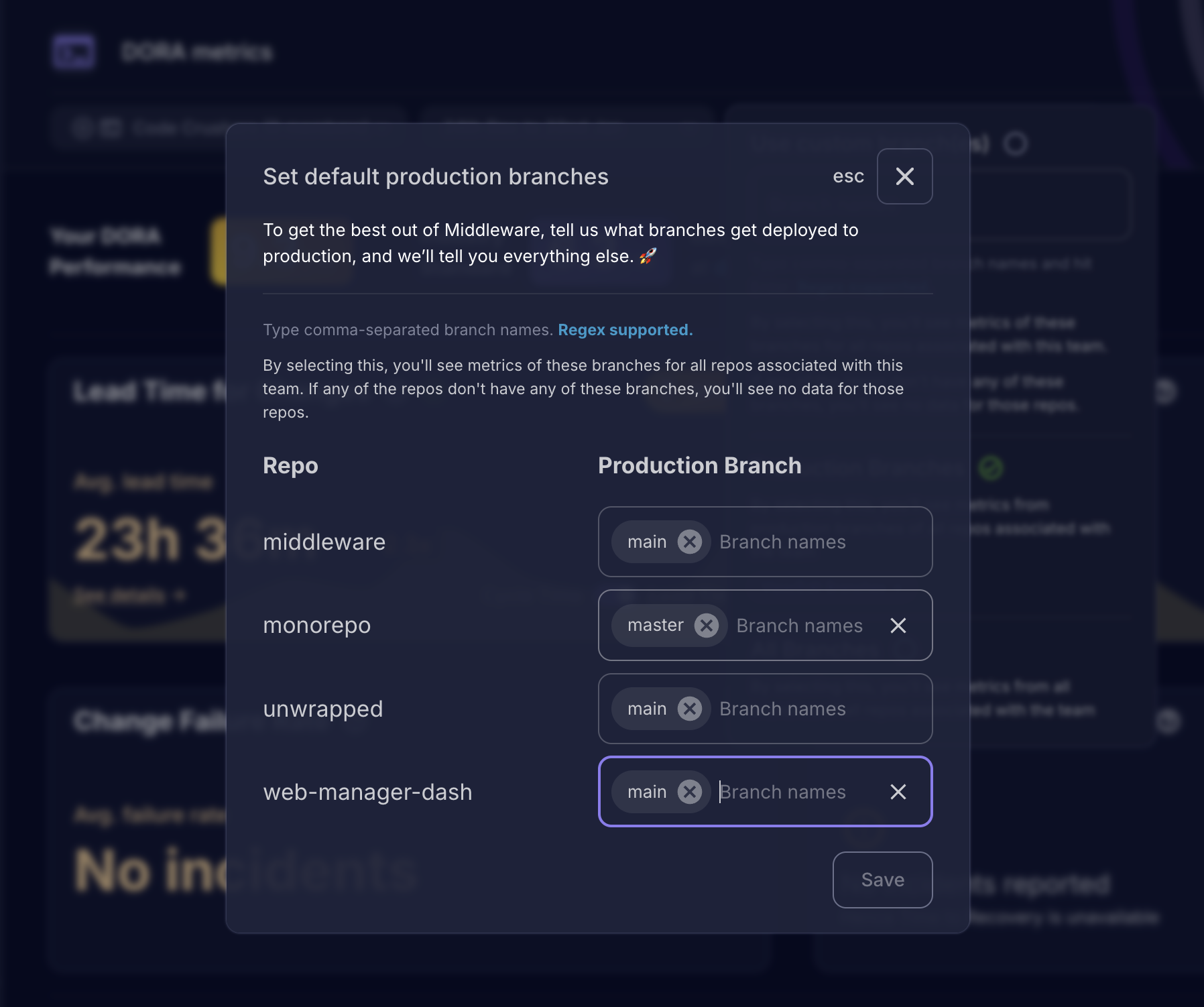Viewport: 1204px width, 1007px height.
Task: Open the Regex supported link
Action: (x=625, y=330)
